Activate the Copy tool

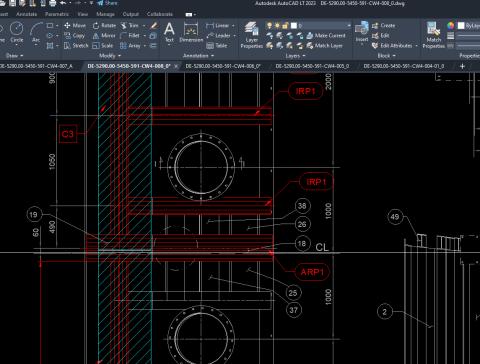[x=74, y=35]
